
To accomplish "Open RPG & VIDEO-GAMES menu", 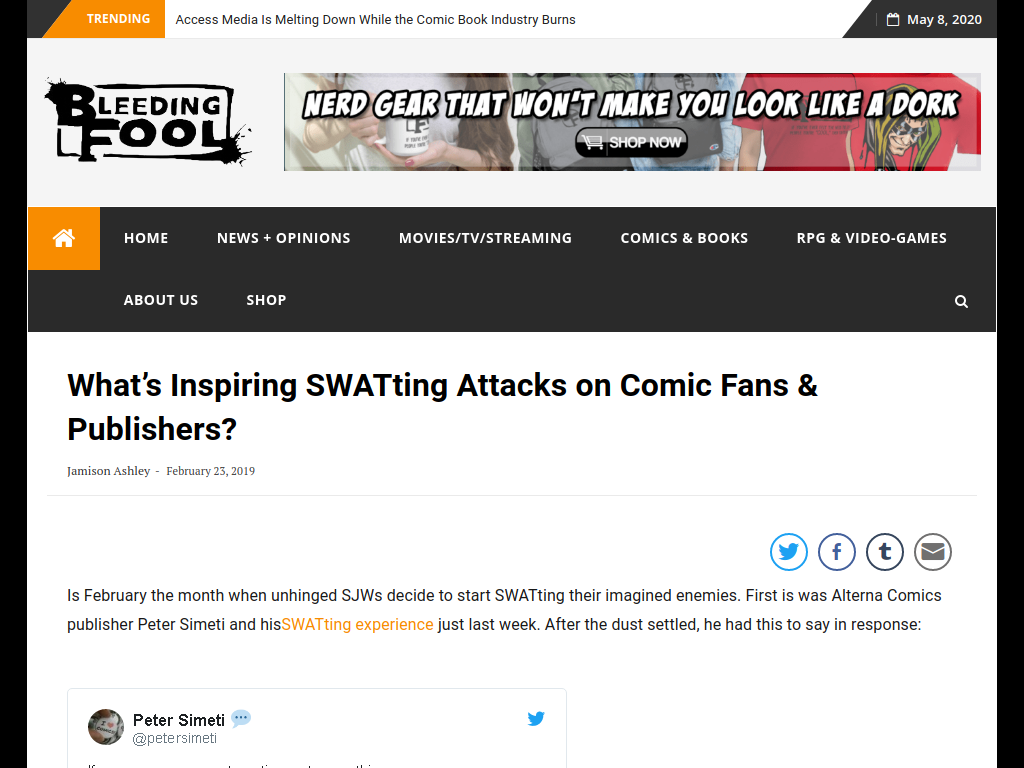I will point(872,238).
